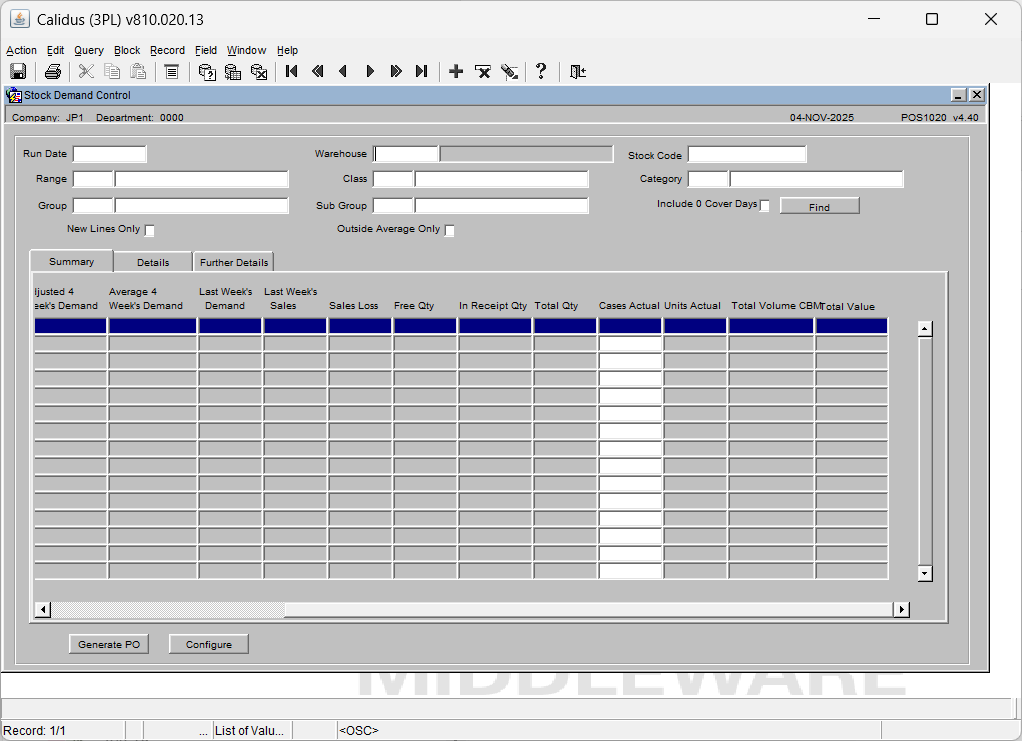Click the Generate PO button
Screen dimensions: 1022x741
(109, 645)
